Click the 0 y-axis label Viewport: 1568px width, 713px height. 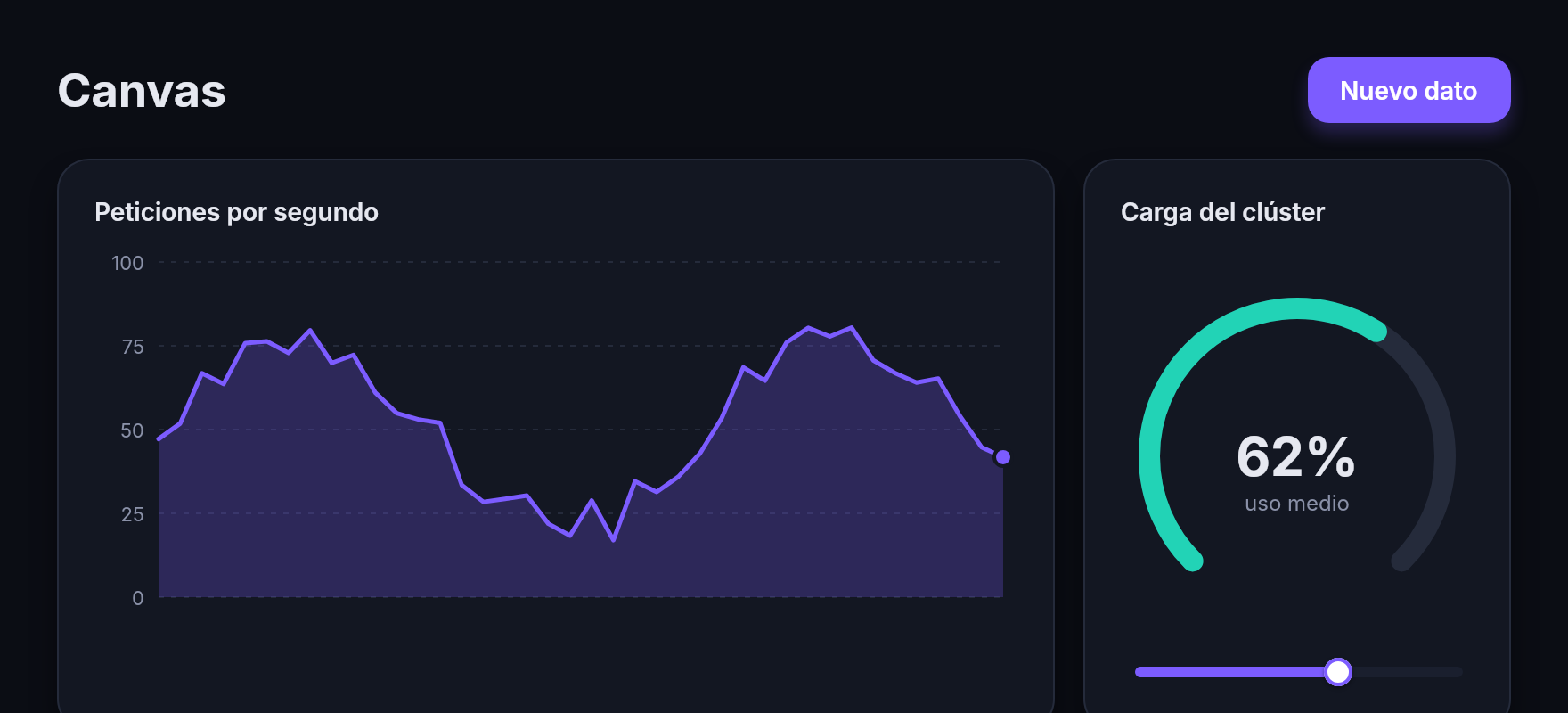137,598
